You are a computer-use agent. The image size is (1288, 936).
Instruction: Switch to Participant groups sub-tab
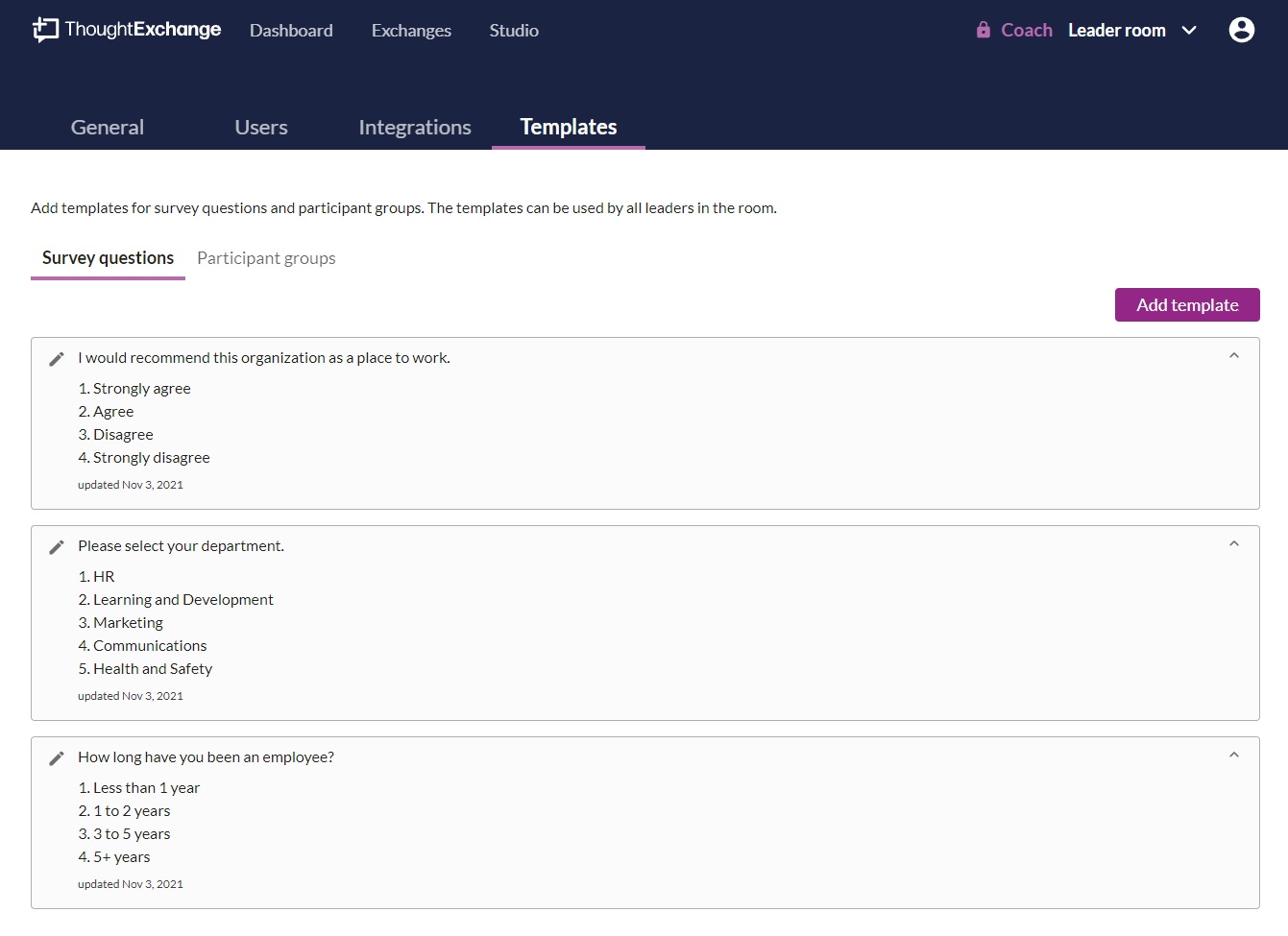point(266,258)
